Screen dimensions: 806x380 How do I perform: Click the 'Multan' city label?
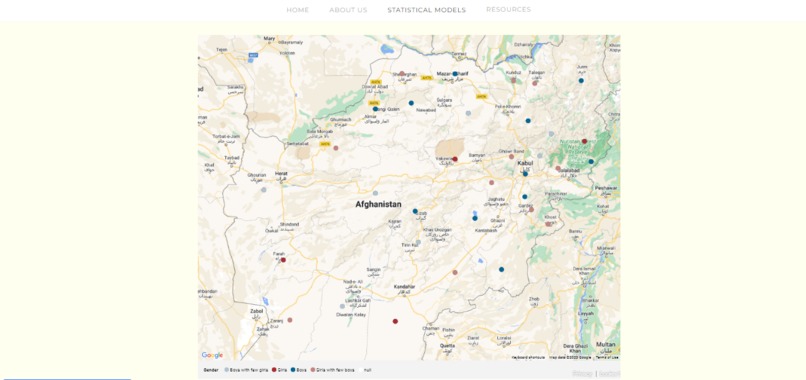(x=606, y=344)
